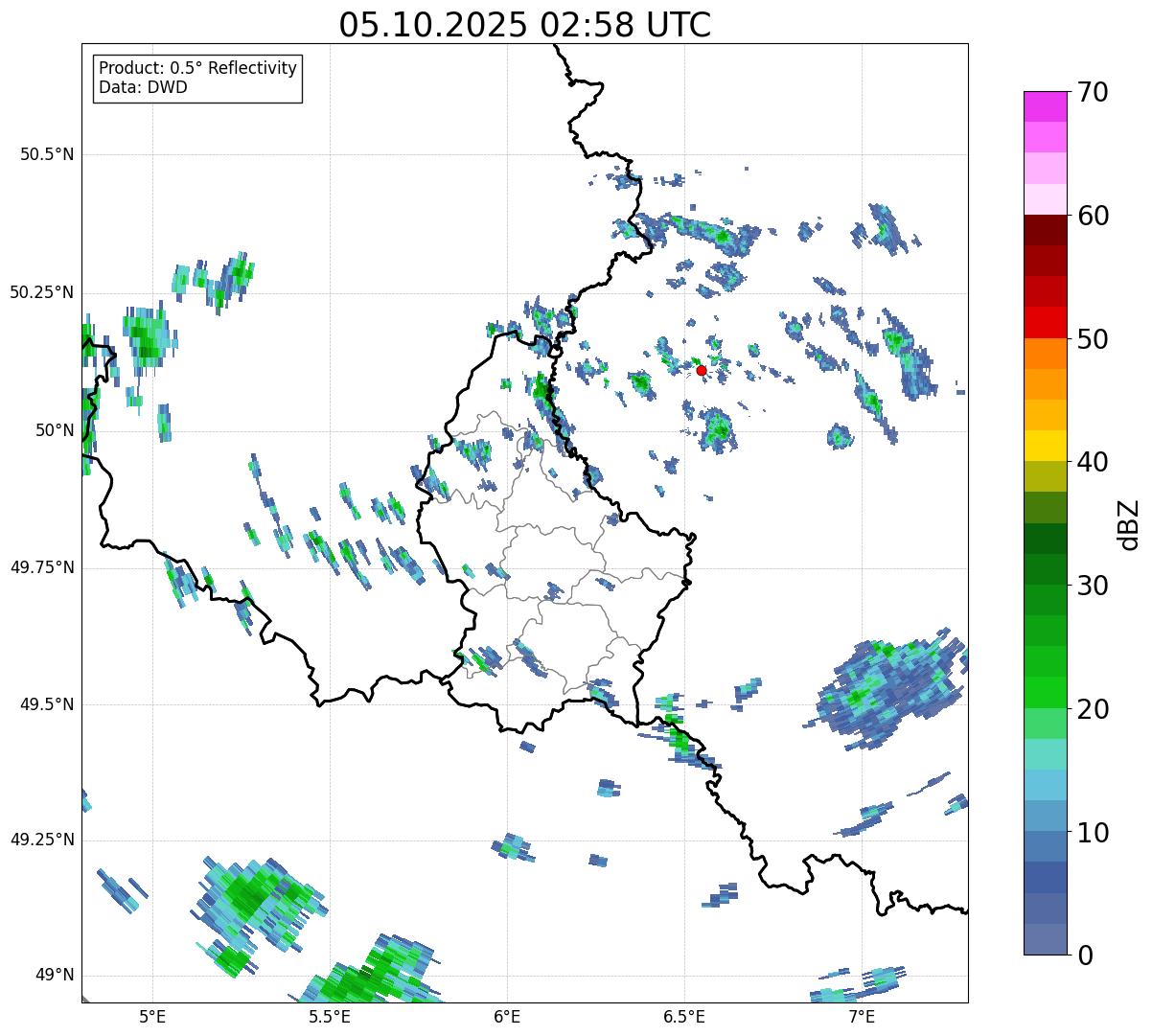Viewport: 1152px width, 1036px height.
Task: Click the 6°E longitude label
Action: pos(507,1016)
